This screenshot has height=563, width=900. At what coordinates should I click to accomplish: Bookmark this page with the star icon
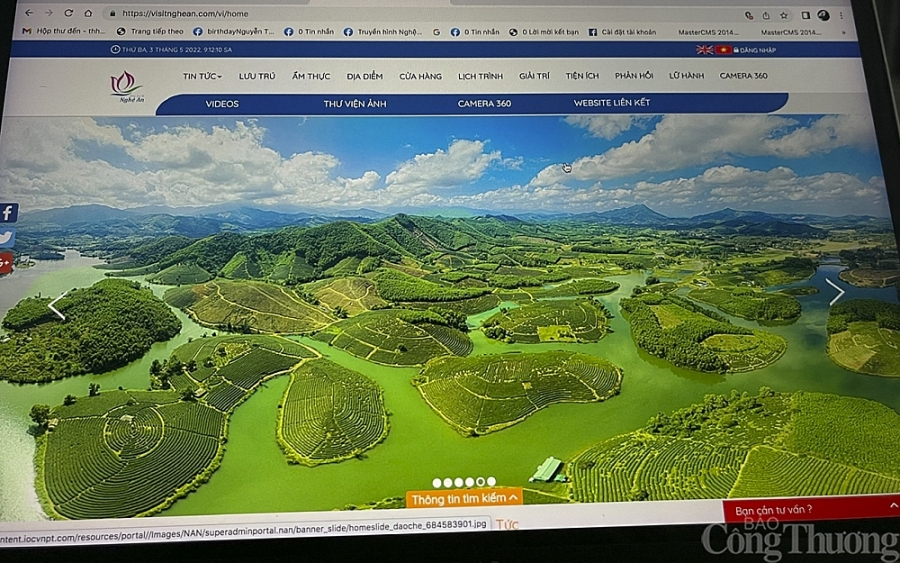(782, 15)
